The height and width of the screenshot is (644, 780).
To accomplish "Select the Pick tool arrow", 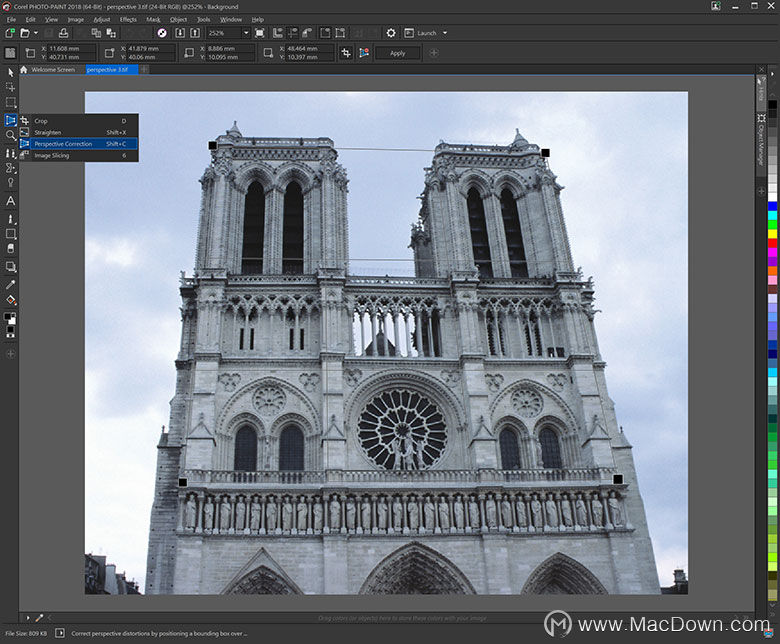I will point(10,73).
